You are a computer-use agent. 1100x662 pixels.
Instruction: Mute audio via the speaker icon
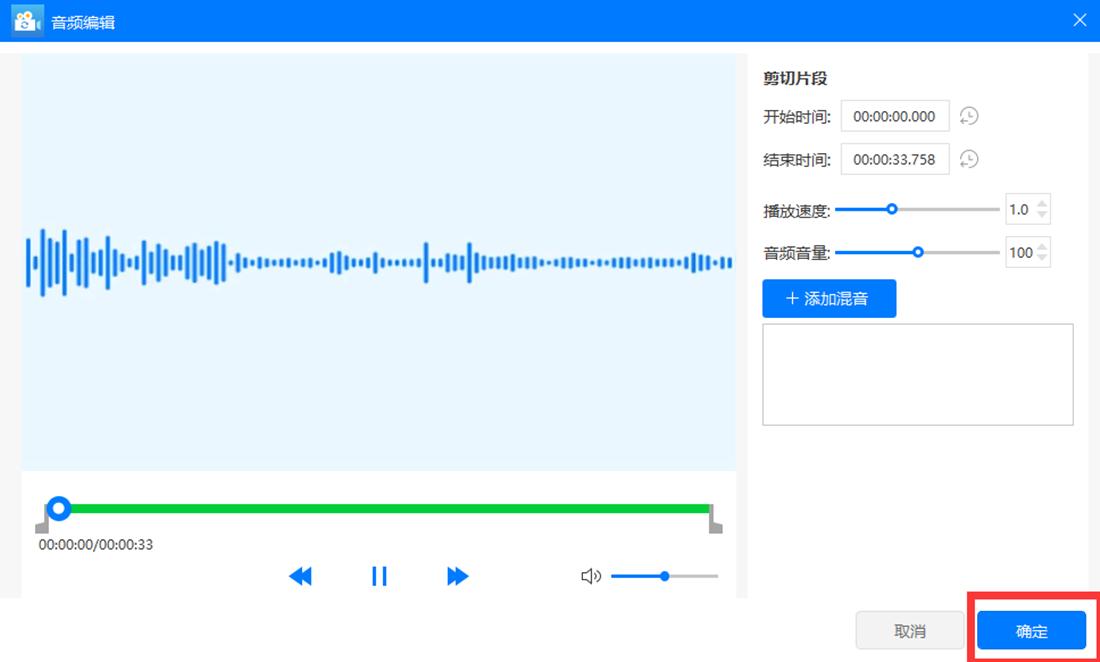click(591, 576)
